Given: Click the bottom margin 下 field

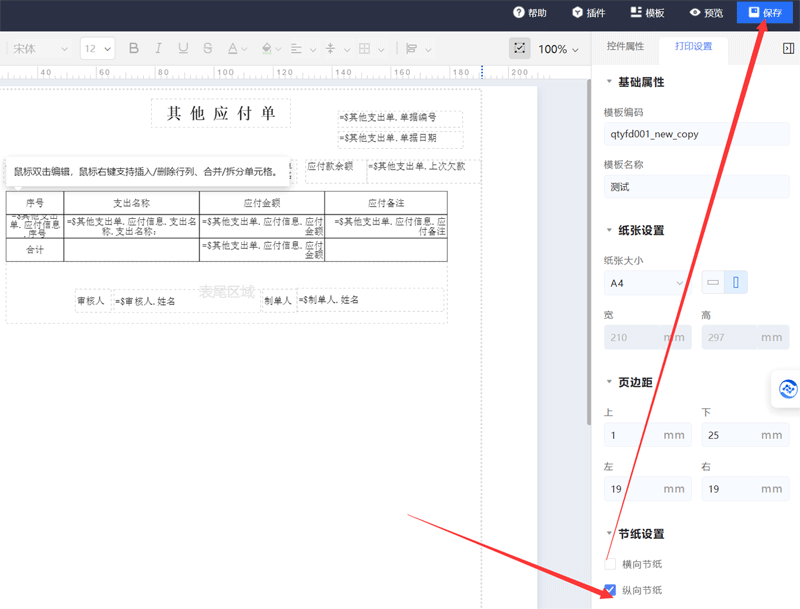Looking at the screenshot, I should click(x=745, y=435).
